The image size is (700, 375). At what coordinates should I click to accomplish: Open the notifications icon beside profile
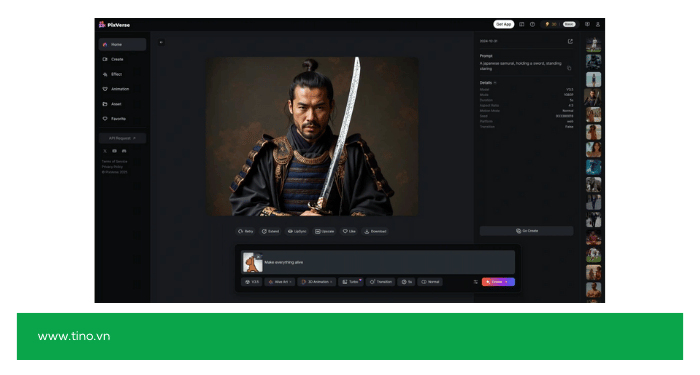(x=588, y=24)
